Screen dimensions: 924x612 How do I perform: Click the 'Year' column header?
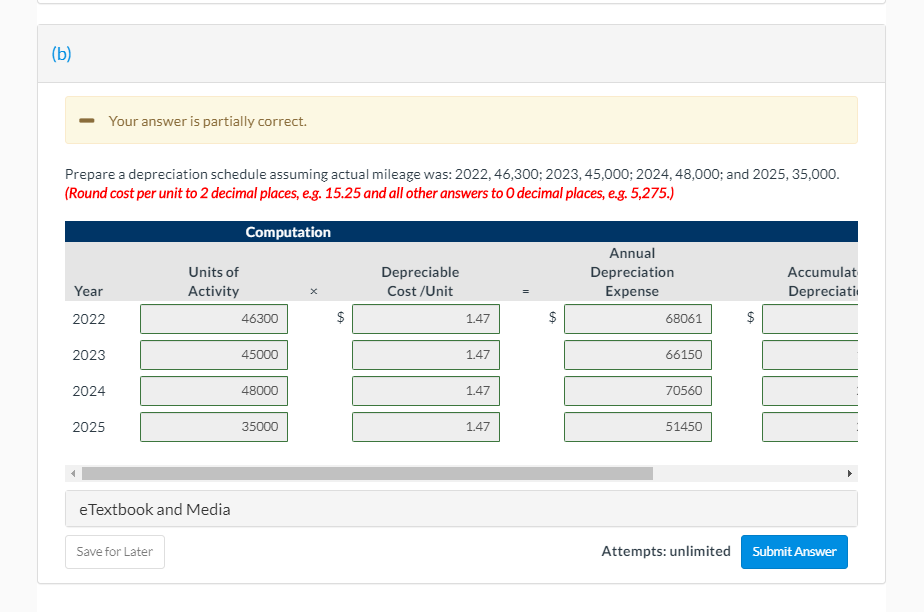point(88,291)
